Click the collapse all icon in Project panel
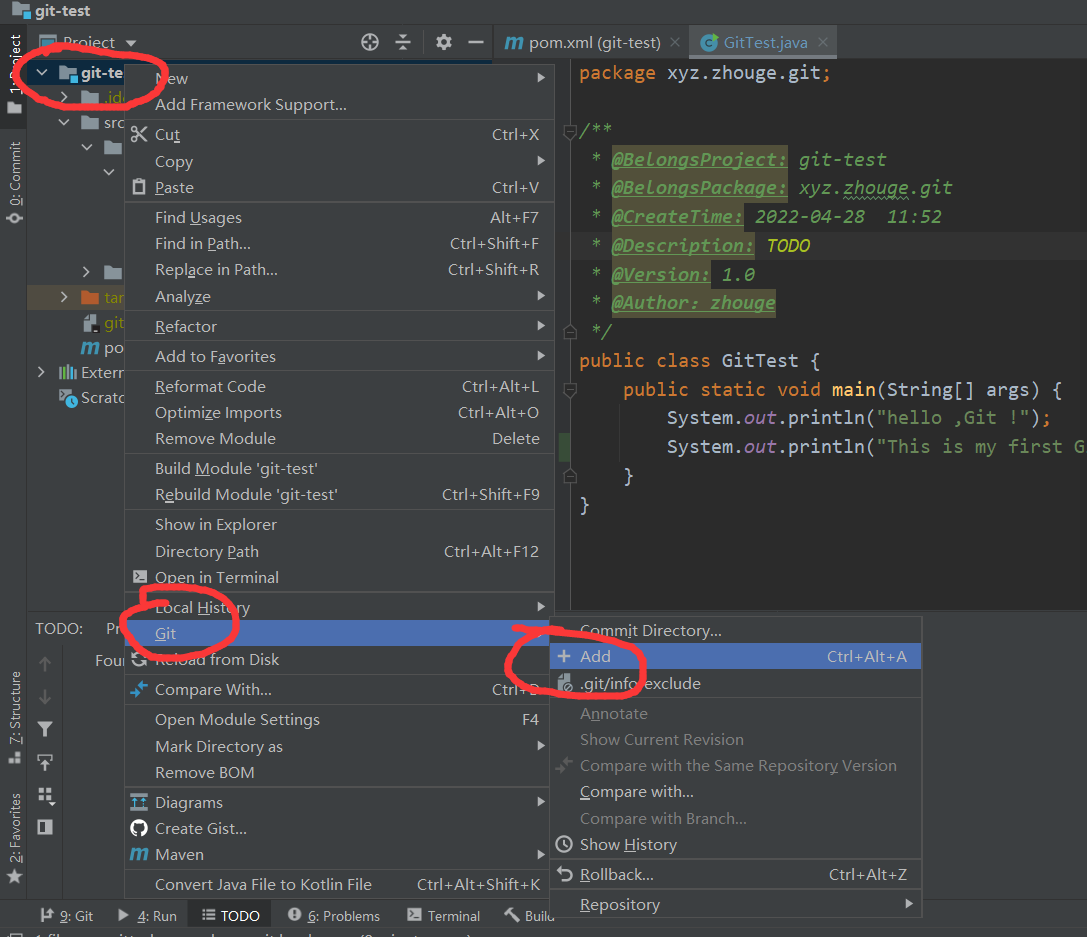Screen dimensions: 1087x937 403,42
